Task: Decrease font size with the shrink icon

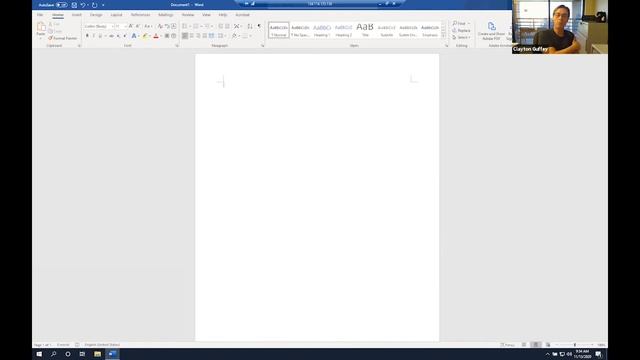Action: pos(138,26)
